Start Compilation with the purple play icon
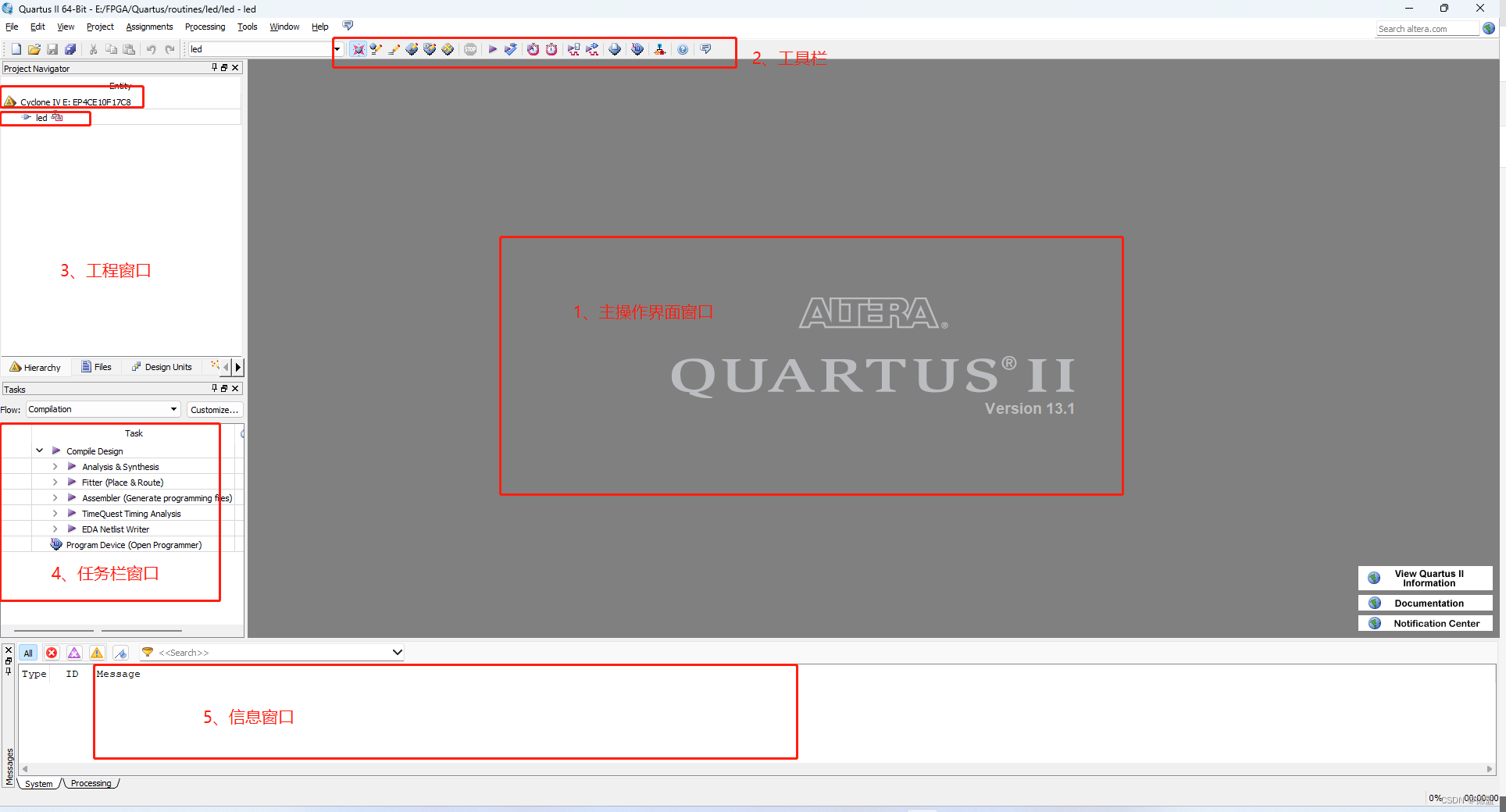 493,49
